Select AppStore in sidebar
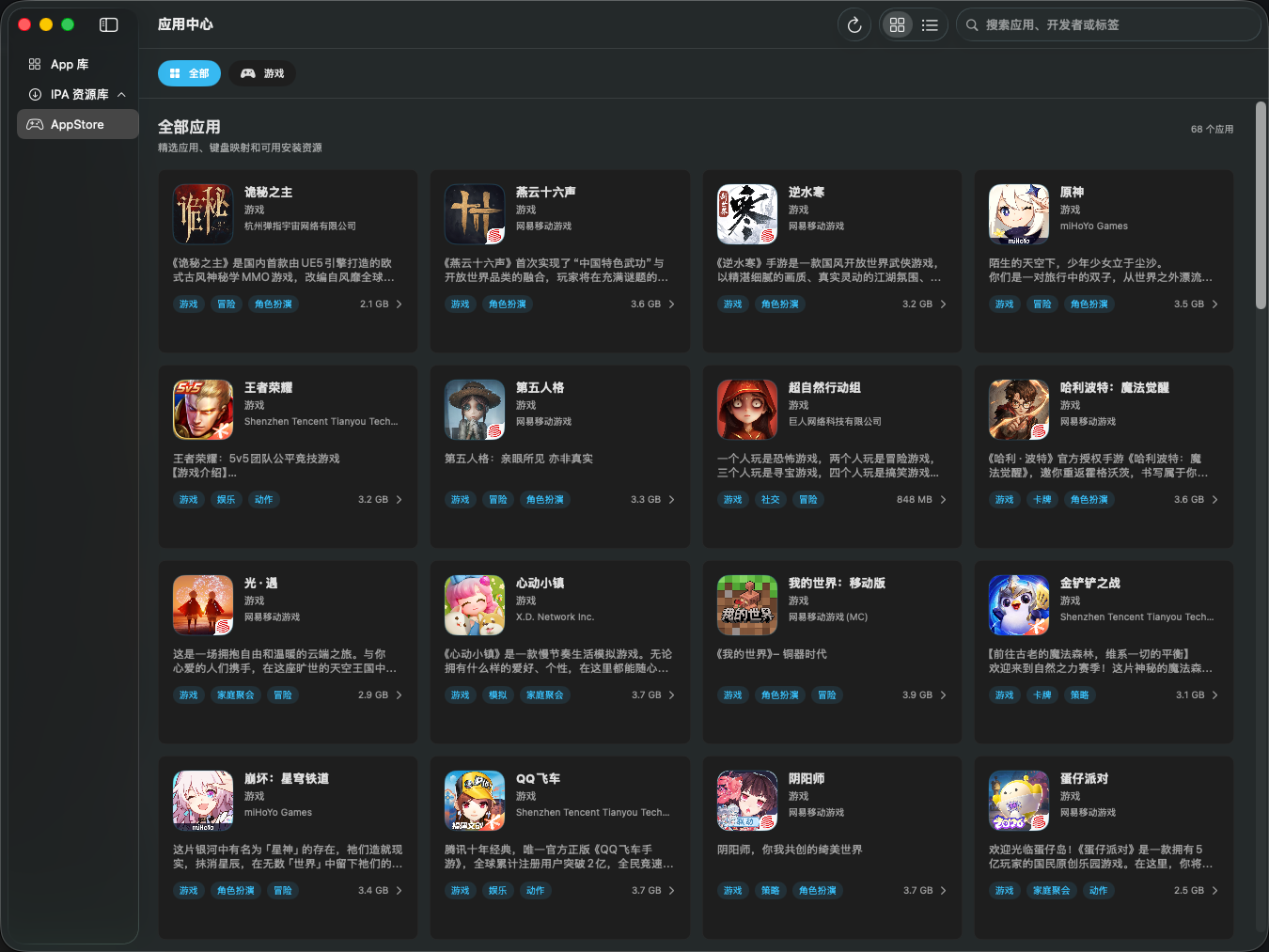1269x952 pixels. pyautogui.click(x=78, y=124)
